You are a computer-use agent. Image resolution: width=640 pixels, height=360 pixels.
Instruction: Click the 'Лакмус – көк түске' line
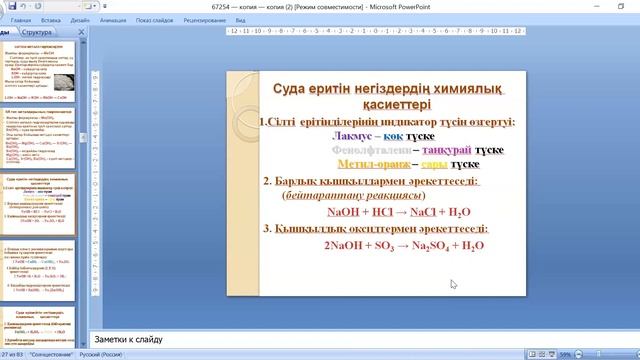383,136
